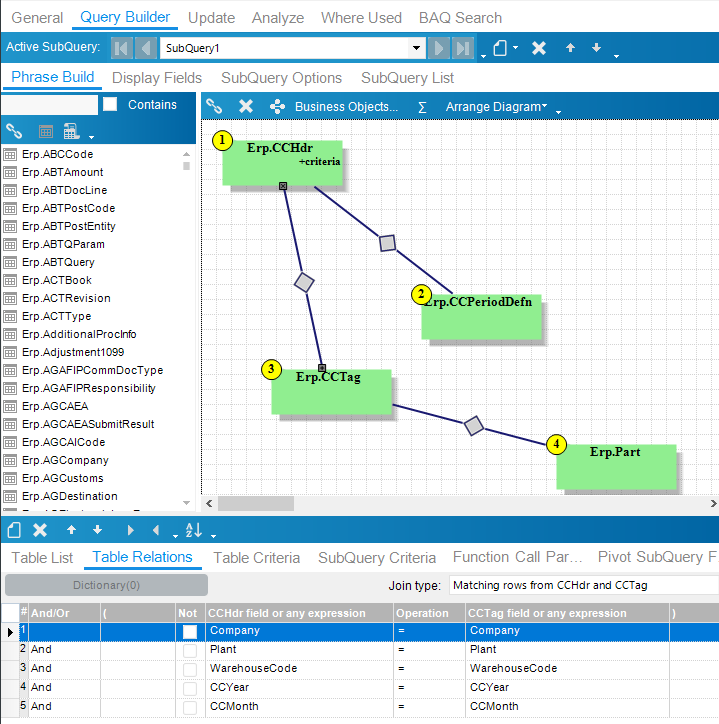719x724 pixels.
Task: Toggle Not checkbox in WarehouseCode row
Action: click(x=190, y=670)
